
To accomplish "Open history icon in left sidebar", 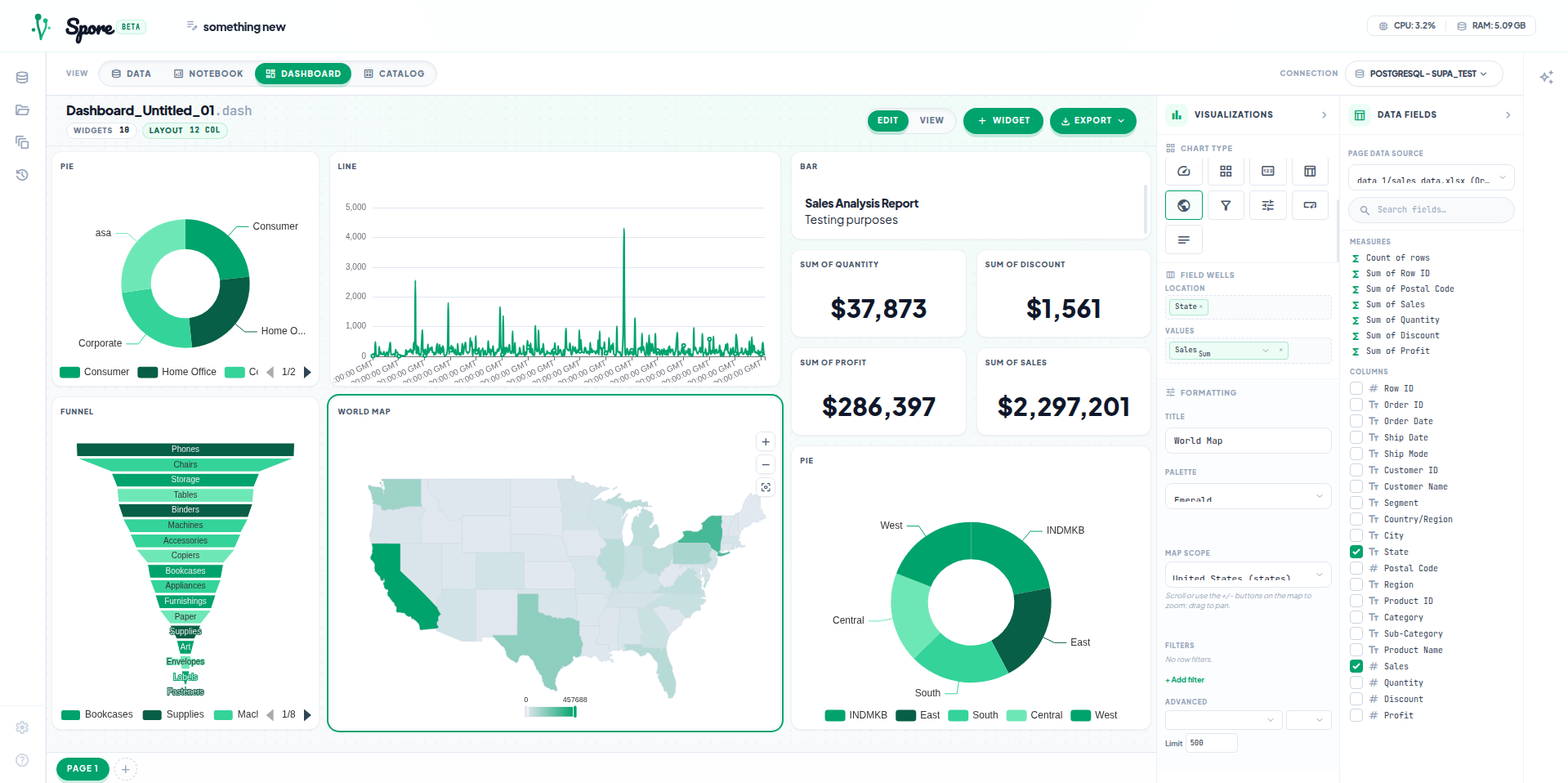I will 22,175.
